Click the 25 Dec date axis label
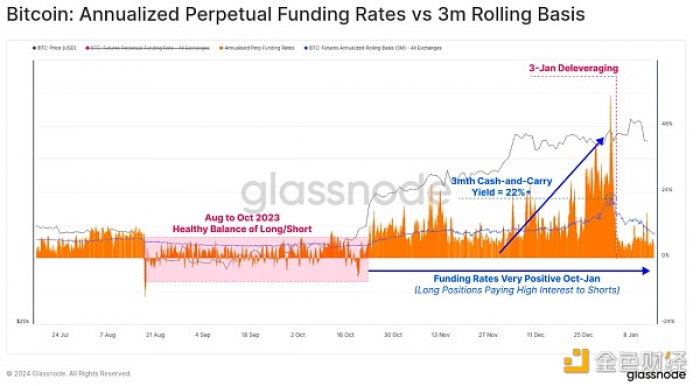 [583, 335]
